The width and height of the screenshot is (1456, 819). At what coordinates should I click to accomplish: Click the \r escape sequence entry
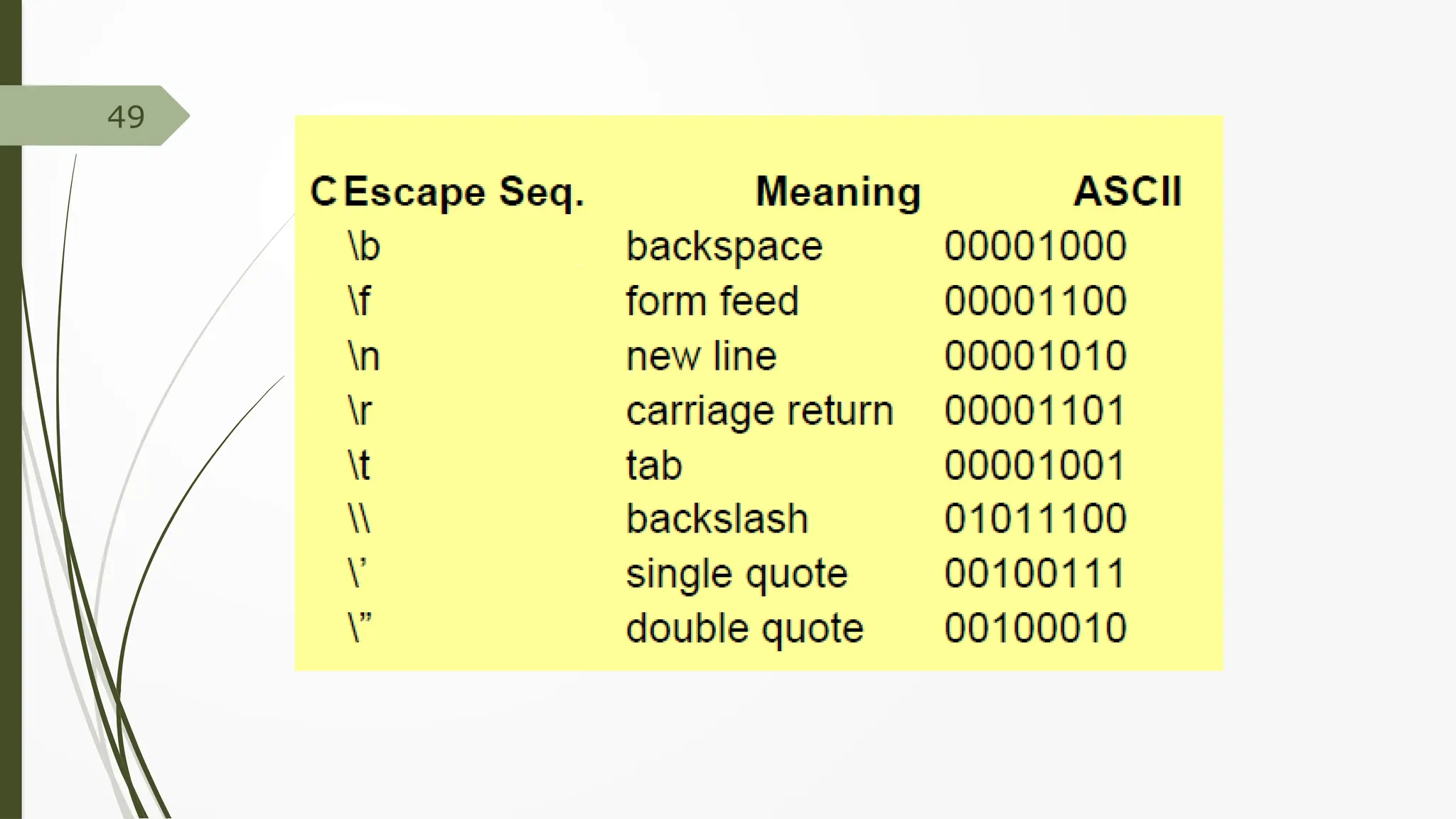360,411
